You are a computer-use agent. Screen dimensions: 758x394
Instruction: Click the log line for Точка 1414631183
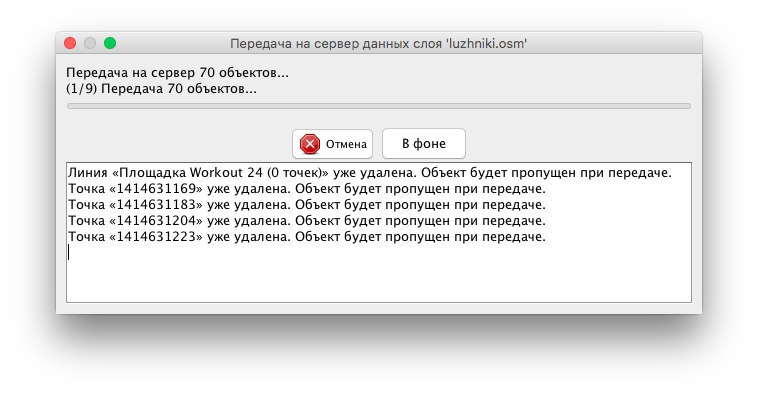pyautogui.click(x=306, y=204)
